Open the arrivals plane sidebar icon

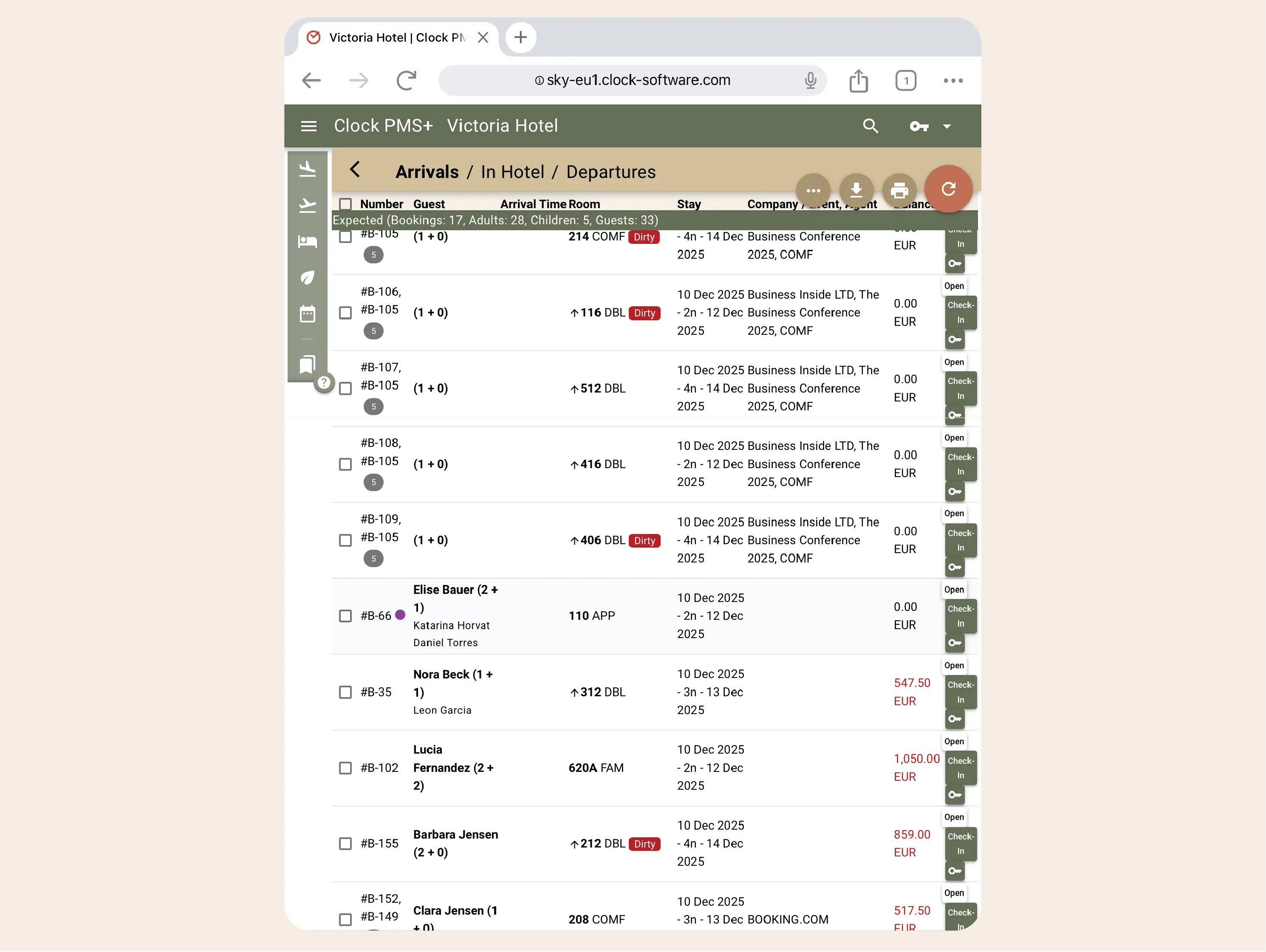click(x=307, y=168)
